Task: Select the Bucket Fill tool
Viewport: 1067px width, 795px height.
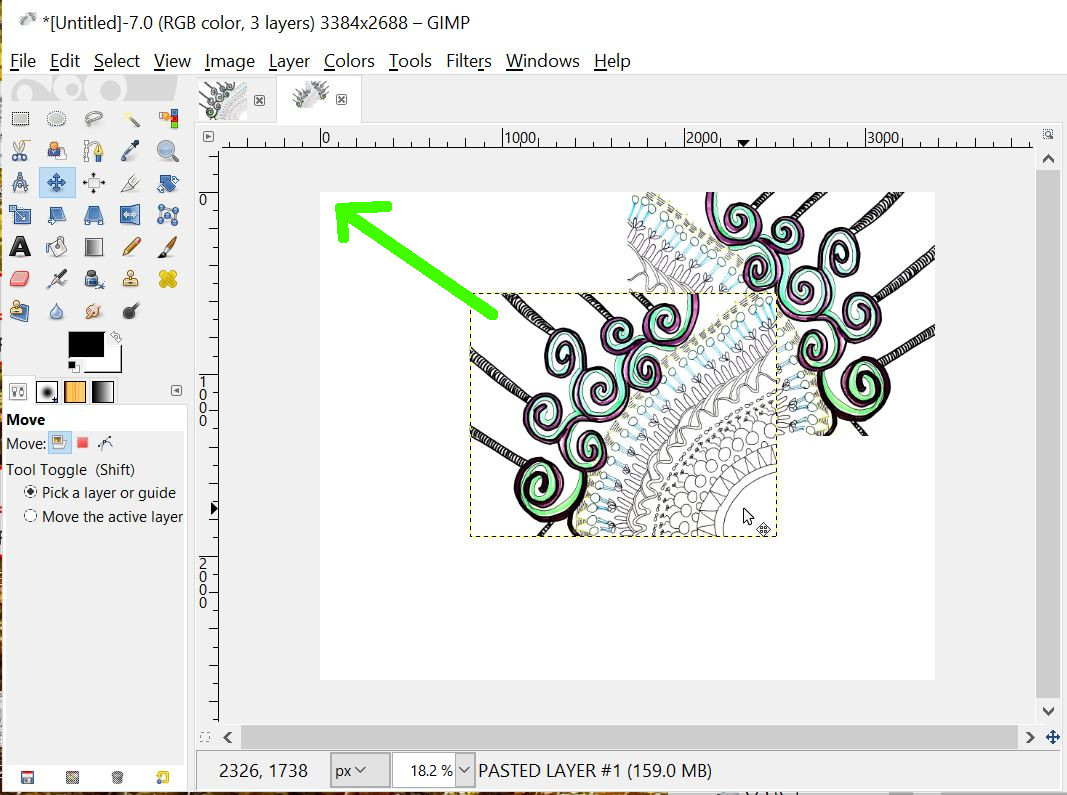Action: [x=57, y=246]
